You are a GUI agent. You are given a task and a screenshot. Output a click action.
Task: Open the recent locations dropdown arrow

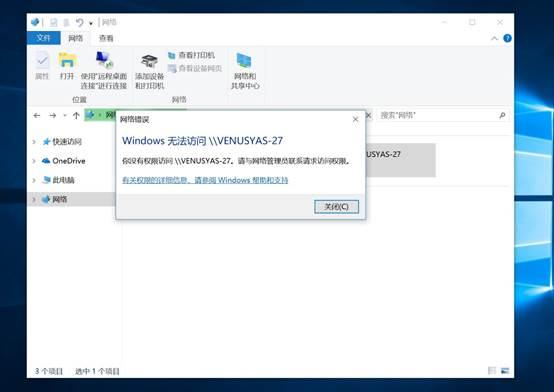[x=65, y=116]
